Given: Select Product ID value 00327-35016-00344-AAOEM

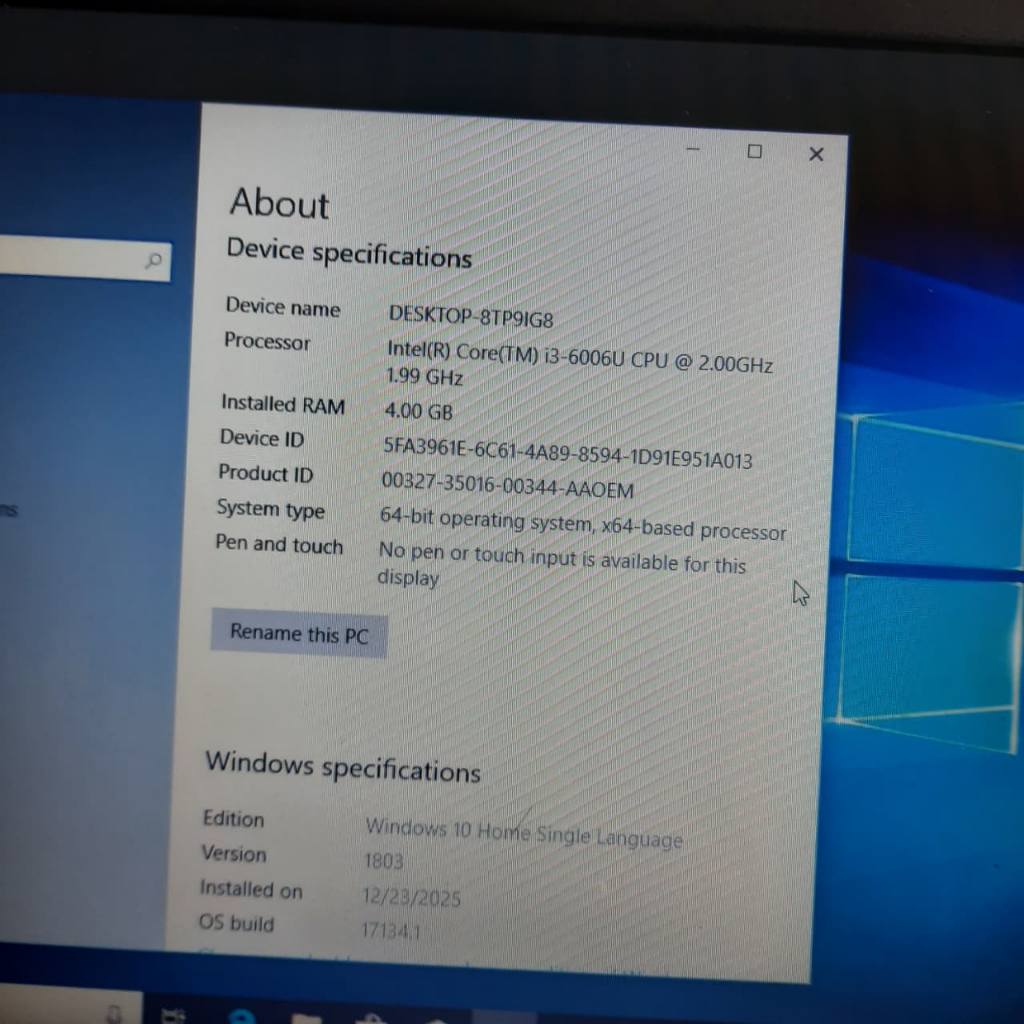Looking at the screenshot, I should [x=507, y=485].
